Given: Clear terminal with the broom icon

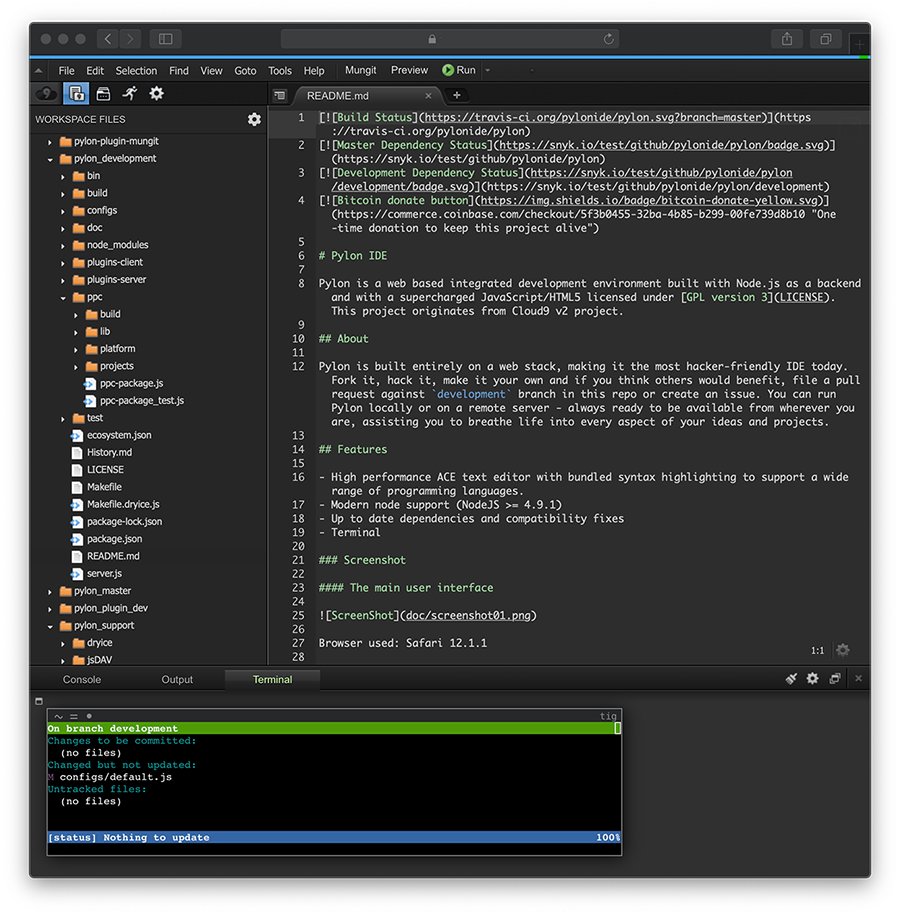Looking at the screenshot, I should click(x=791, y=679).
